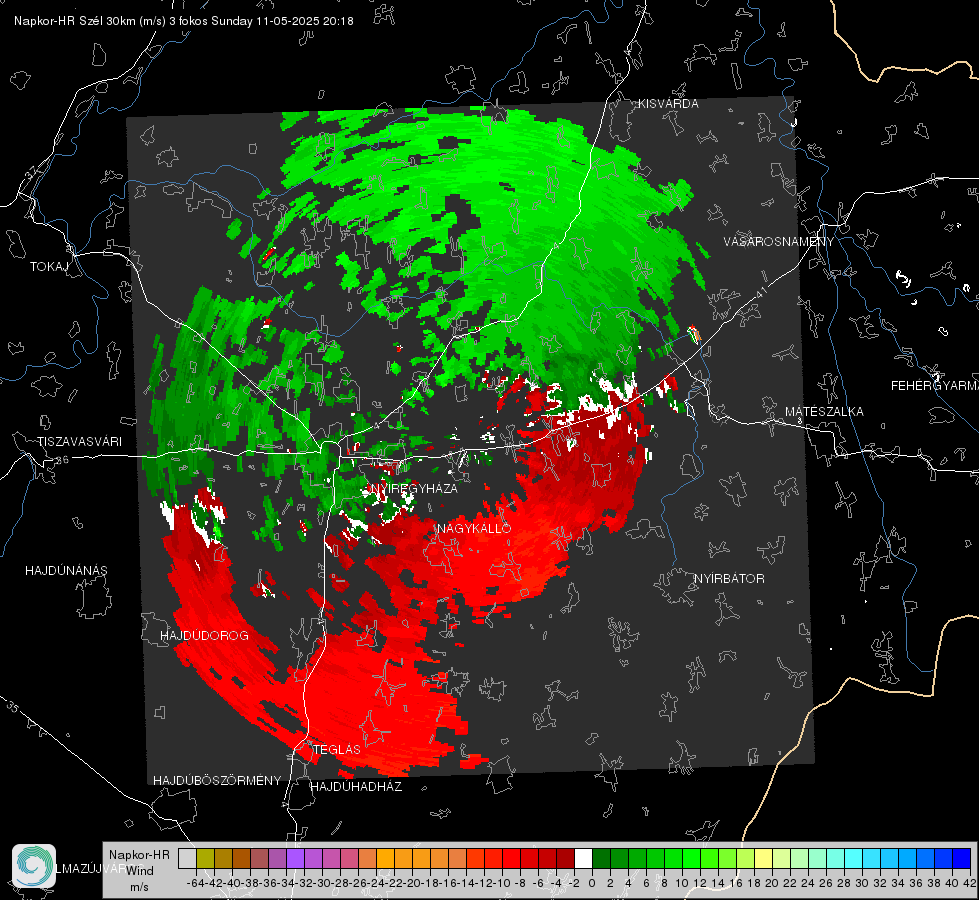
Task: Pick the olive legend swatch after -64
Action: (x=205, y=859)
